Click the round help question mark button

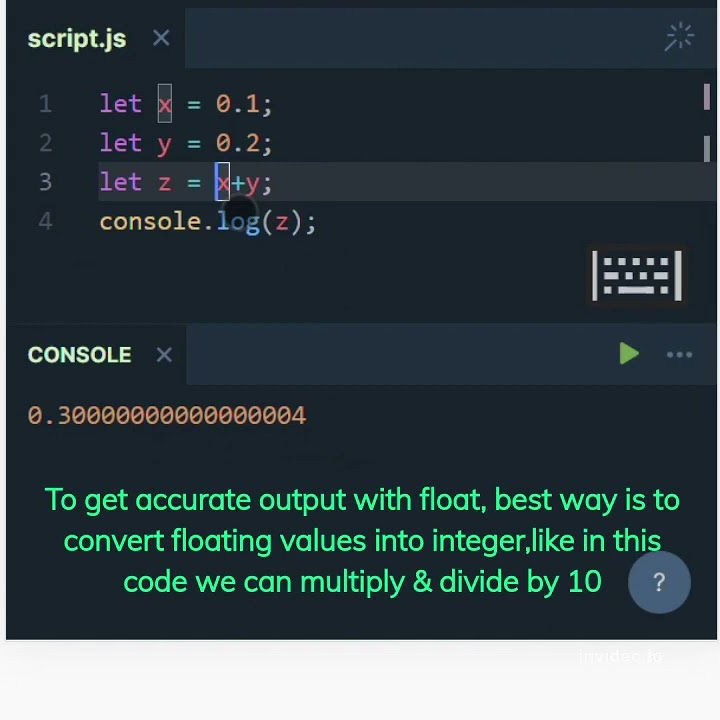point(659,582)
